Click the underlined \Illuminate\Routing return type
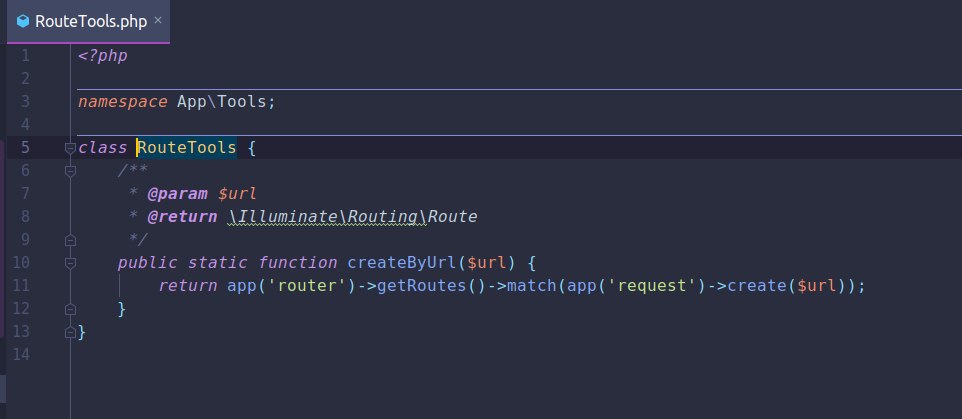Screen dimensions: 962x419 pyautogui.click(x=327, y=217)
